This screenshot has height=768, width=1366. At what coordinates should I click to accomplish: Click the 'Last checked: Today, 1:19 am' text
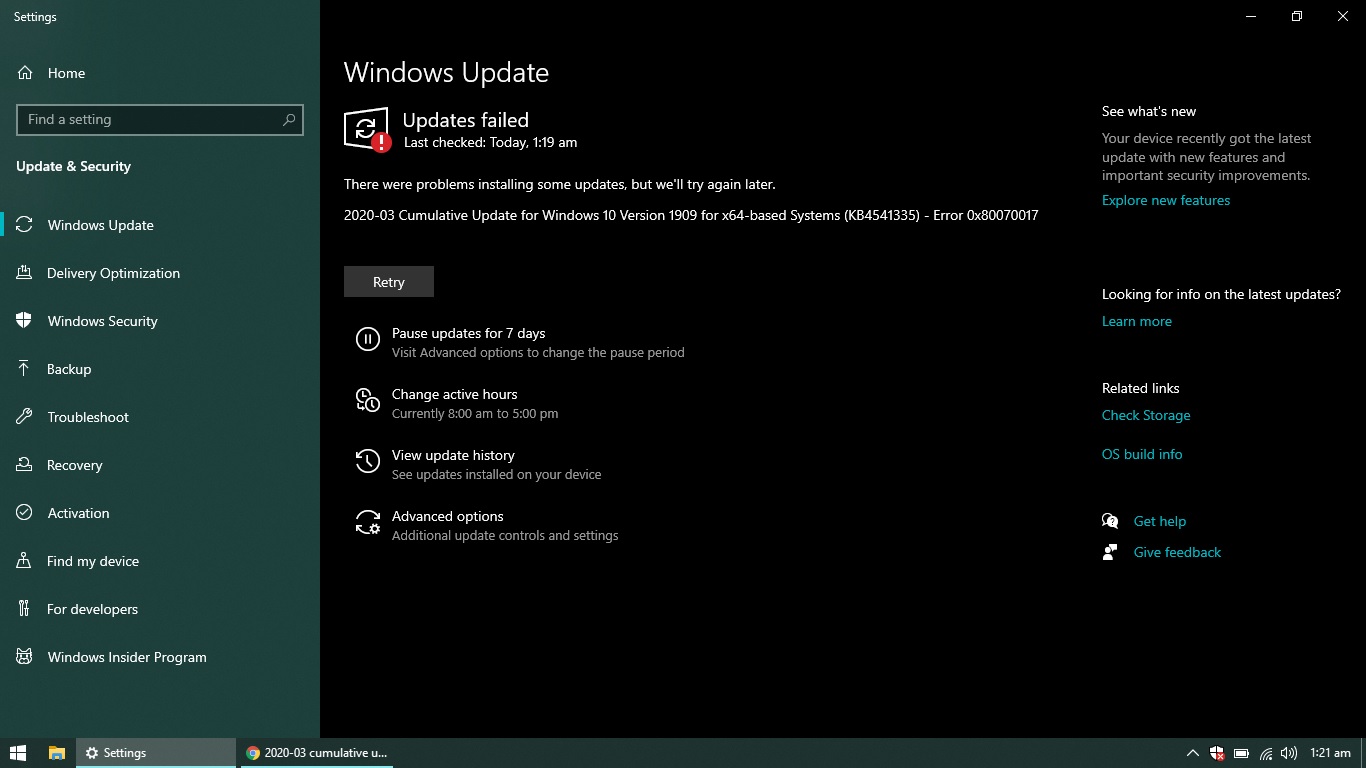click(490, 142)
